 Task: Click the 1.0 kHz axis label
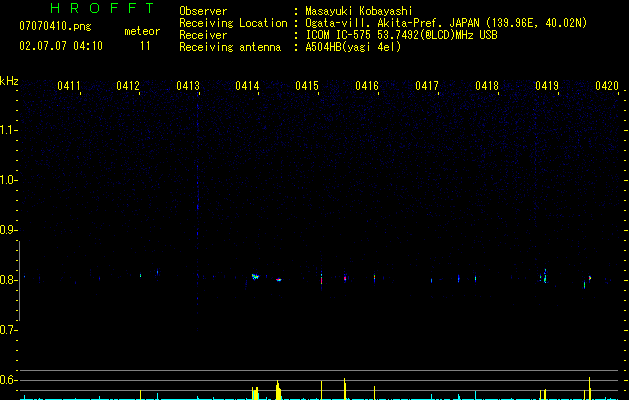click(8, 180)
